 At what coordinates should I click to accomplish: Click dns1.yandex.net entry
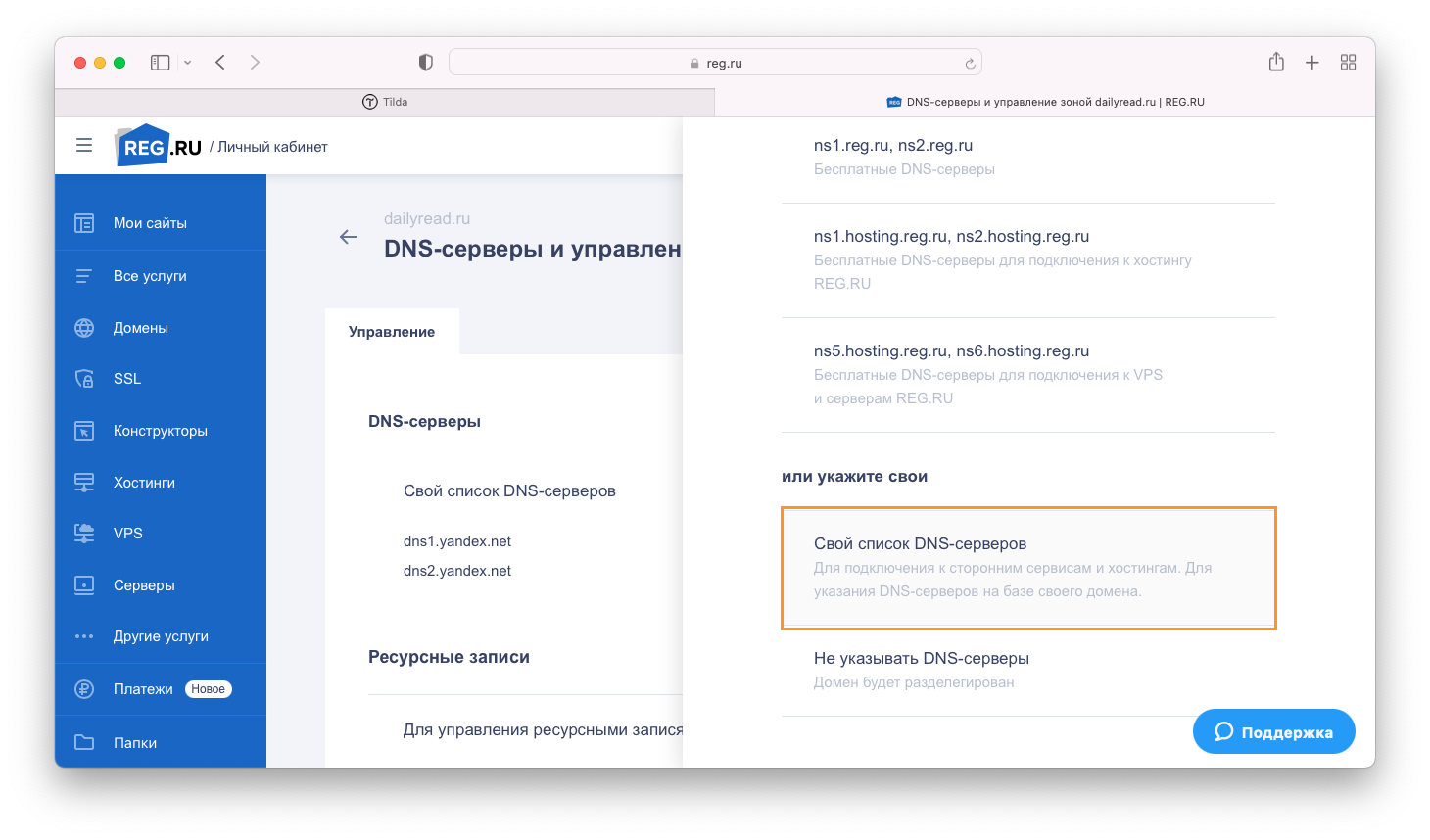click(x=457, y=541)
